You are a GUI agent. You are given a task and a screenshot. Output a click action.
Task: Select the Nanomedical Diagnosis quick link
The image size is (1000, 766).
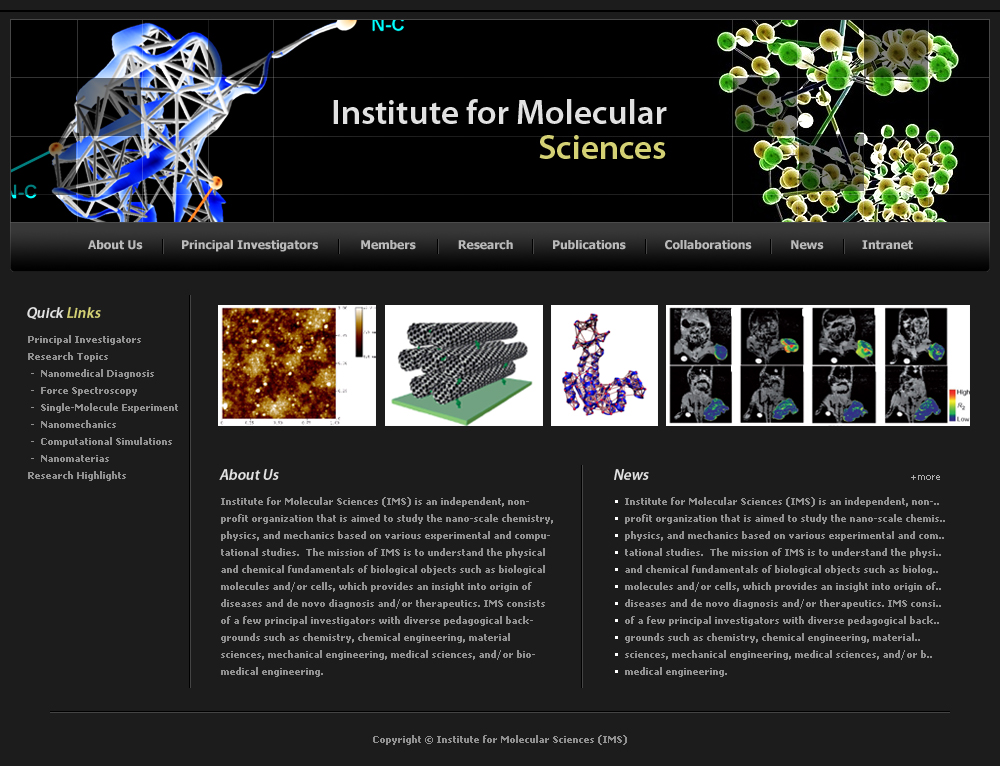tap(97, 374)
